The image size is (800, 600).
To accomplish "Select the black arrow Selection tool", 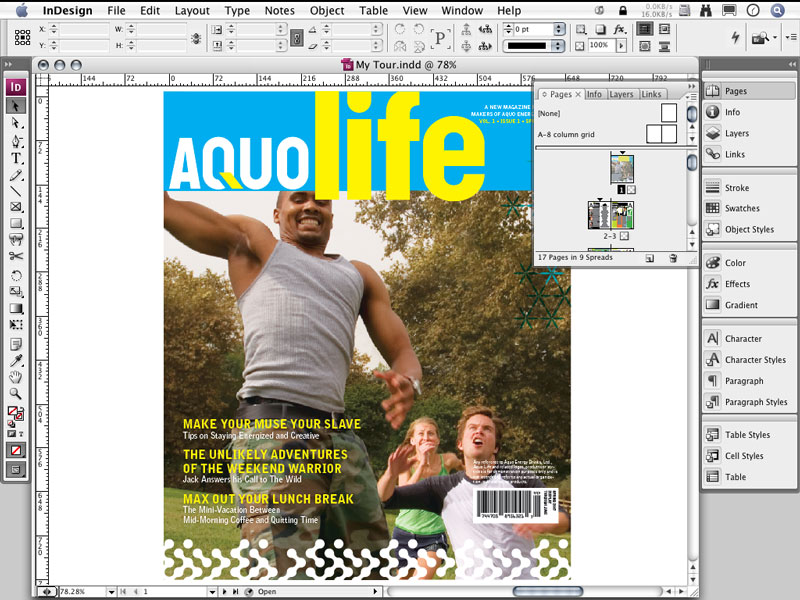I will (x=16, y=106).
